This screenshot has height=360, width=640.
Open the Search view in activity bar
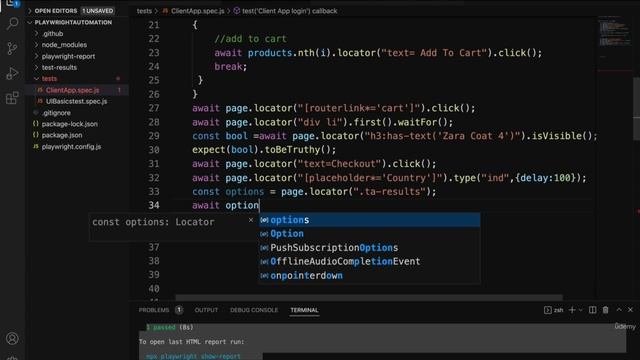click(13, 24)
